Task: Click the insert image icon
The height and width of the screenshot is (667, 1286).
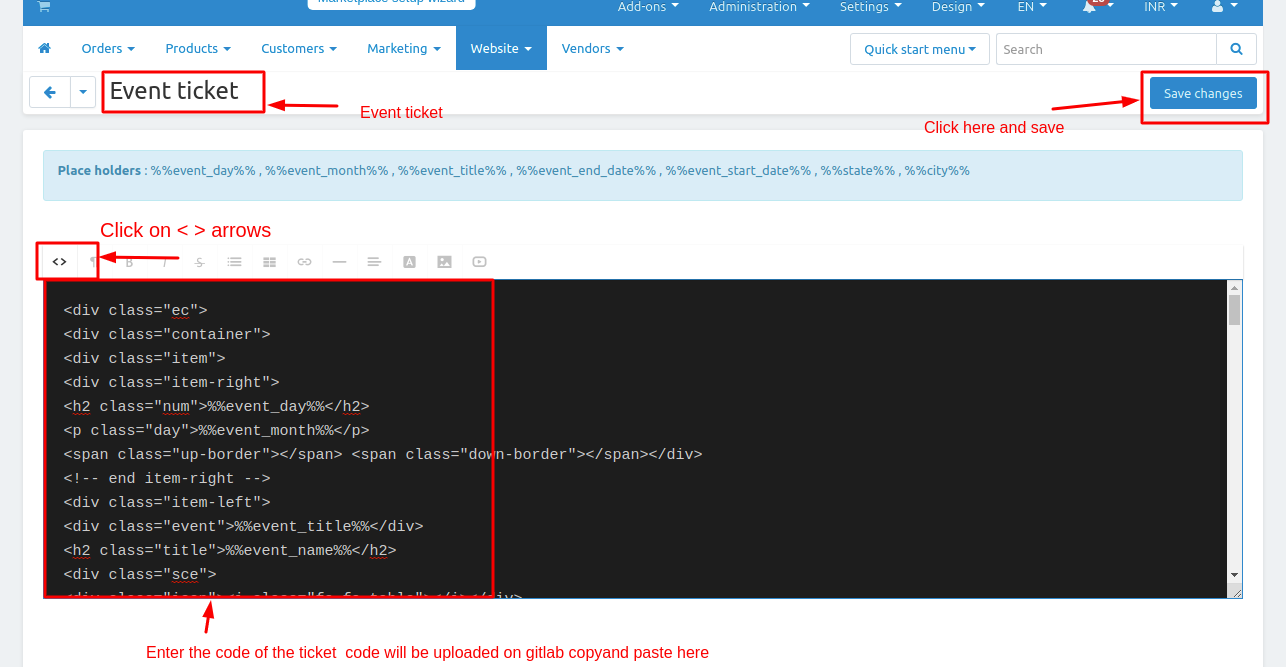Action: 444,262
